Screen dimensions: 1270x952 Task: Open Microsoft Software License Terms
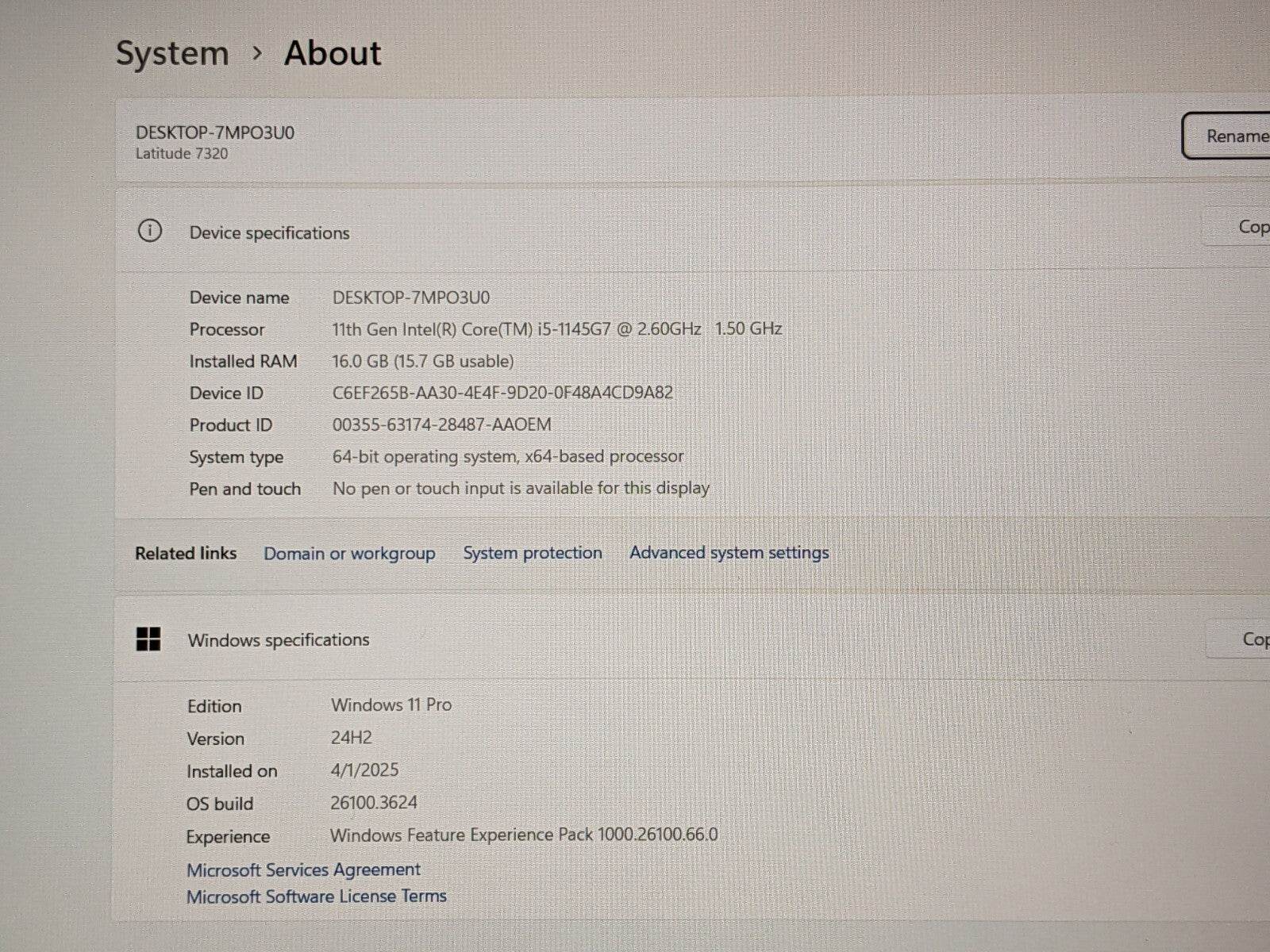coord(316,896)
